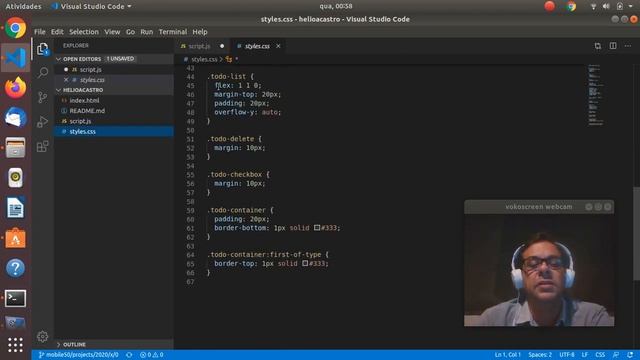Open Ubuntu Software from the dock
The image size is (640, 360).
point(16,238)
